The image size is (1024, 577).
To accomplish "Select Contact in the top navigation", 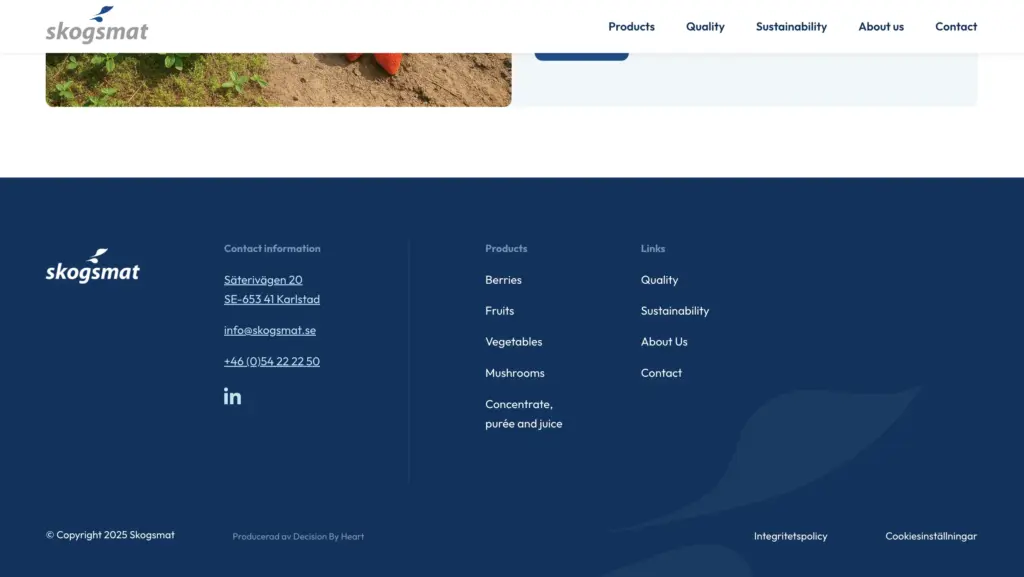I will click(956, 27).
